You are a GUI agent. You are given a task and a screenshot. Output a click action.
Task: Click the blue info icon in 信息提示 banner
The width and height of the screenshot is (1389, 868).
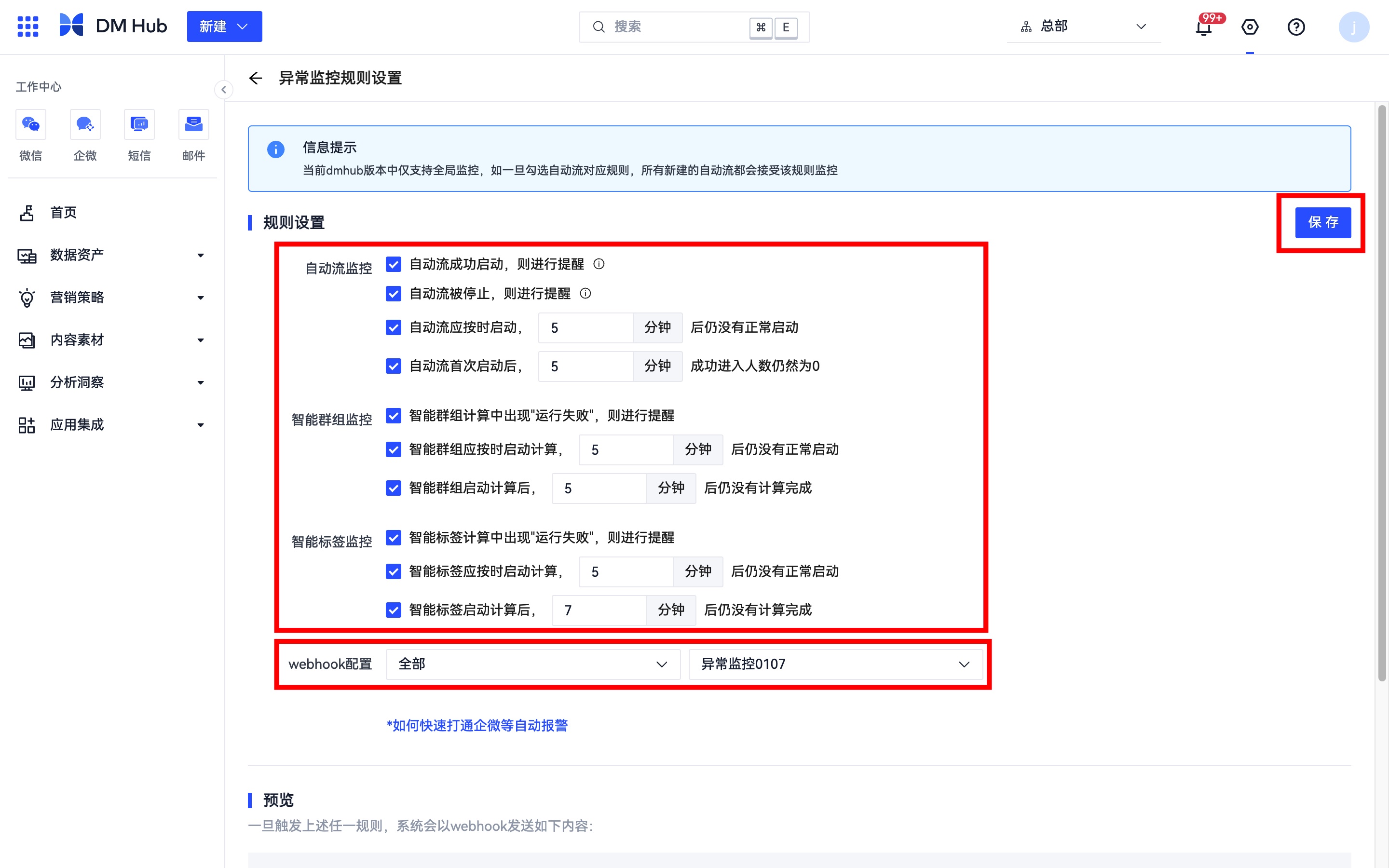pyautogui.click(x=275, y=150)
